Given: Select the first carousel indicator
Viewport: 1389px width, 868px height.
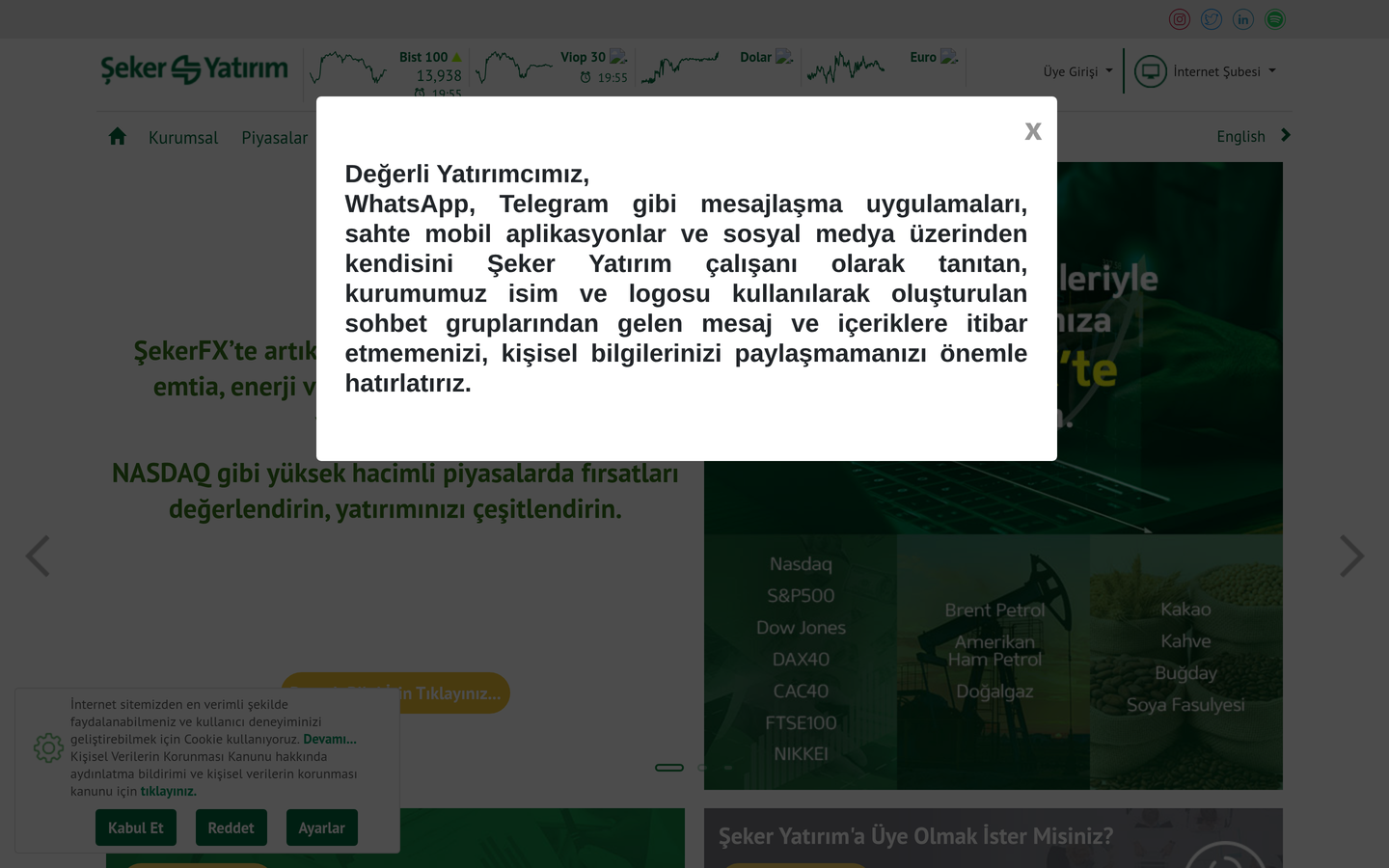Looking at the screenshot, I should pyautogui.click(x=669, y=768).
